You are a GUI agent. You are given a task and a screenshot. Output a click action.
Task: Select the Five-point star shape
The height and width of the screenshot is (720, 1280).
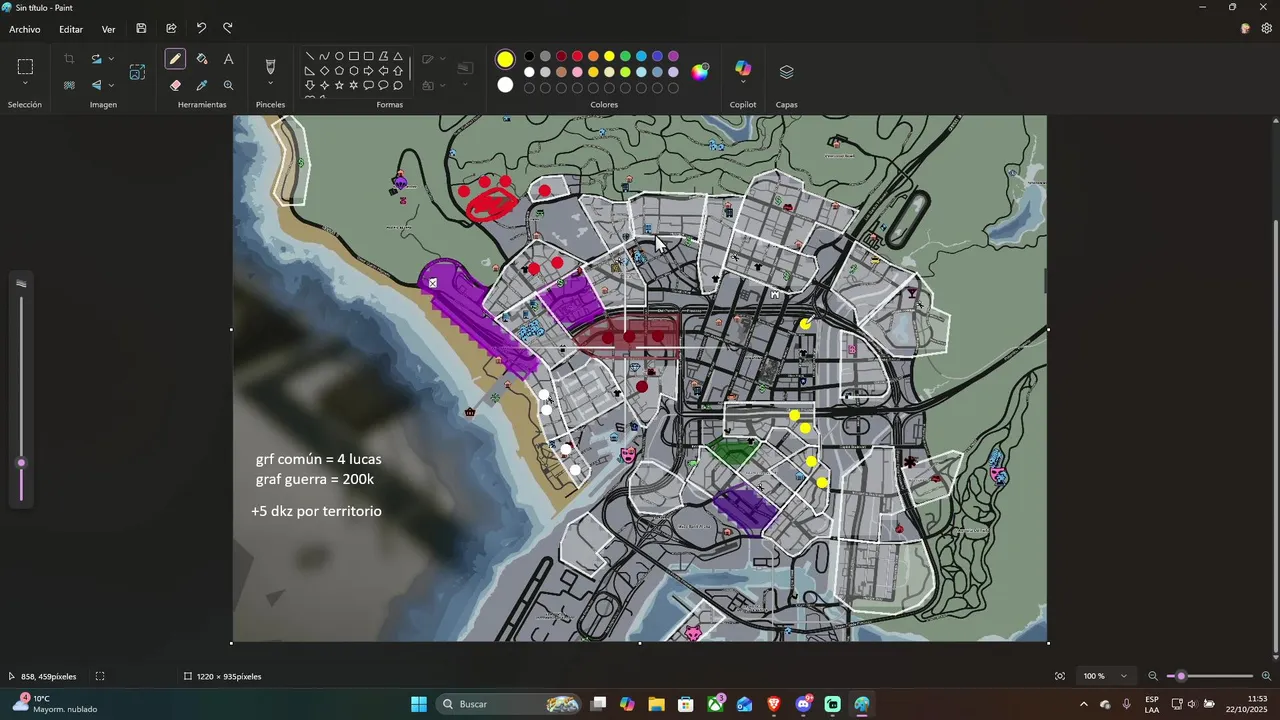tap(339, 86)
